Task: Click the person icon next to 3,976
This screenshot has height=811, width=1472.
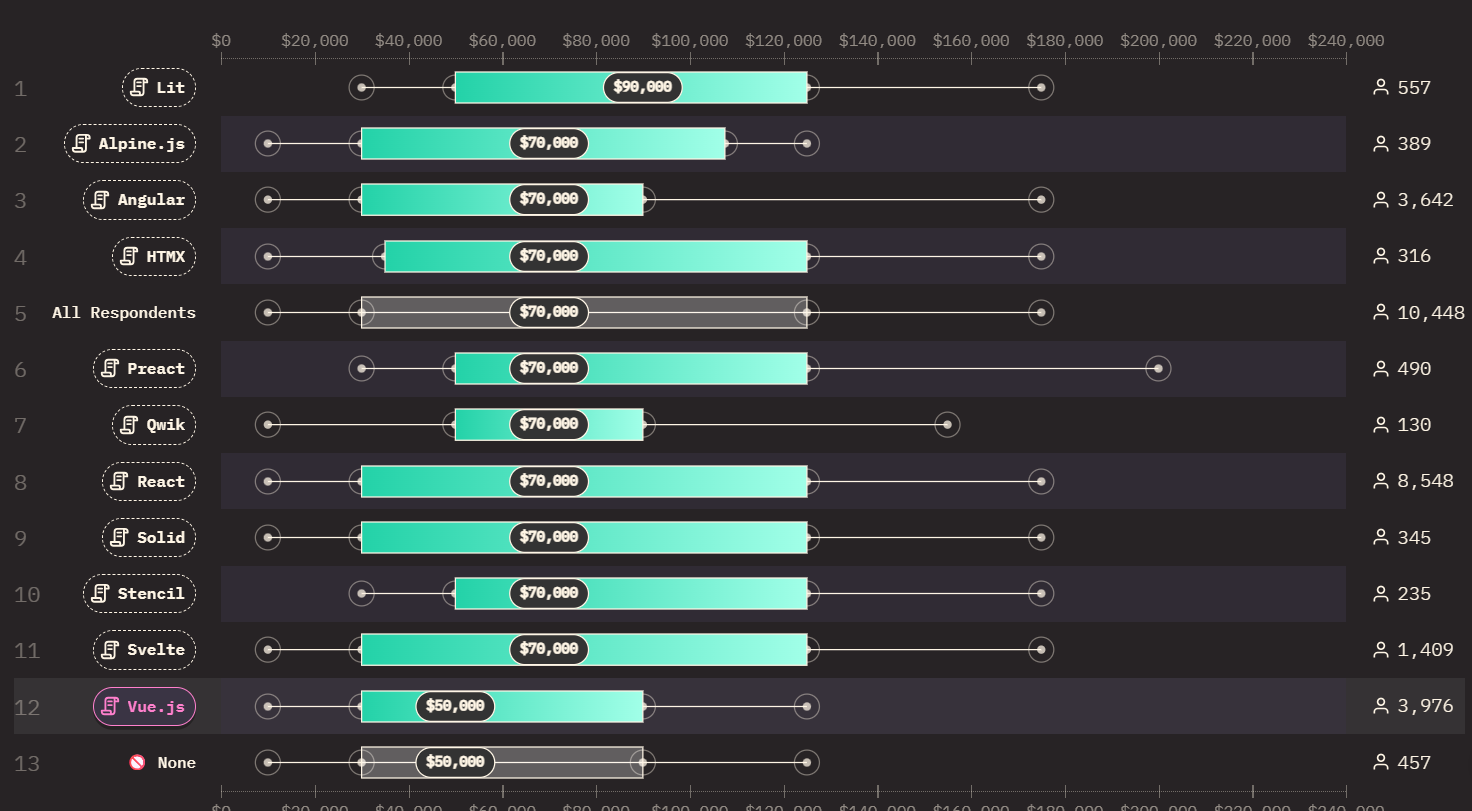Action: (x=1381, y=706)
